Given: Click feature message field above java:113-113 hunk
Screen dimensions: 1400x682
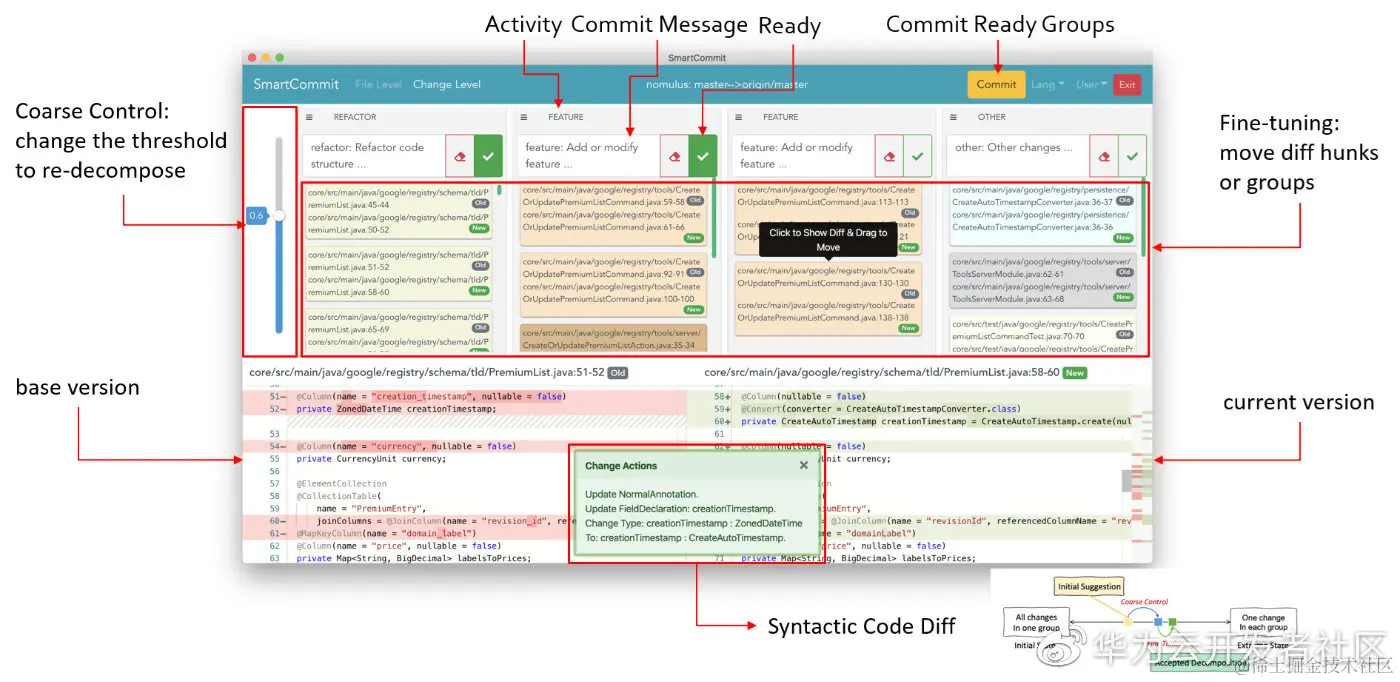Looking at the screenshot, I should pos(803,156).
